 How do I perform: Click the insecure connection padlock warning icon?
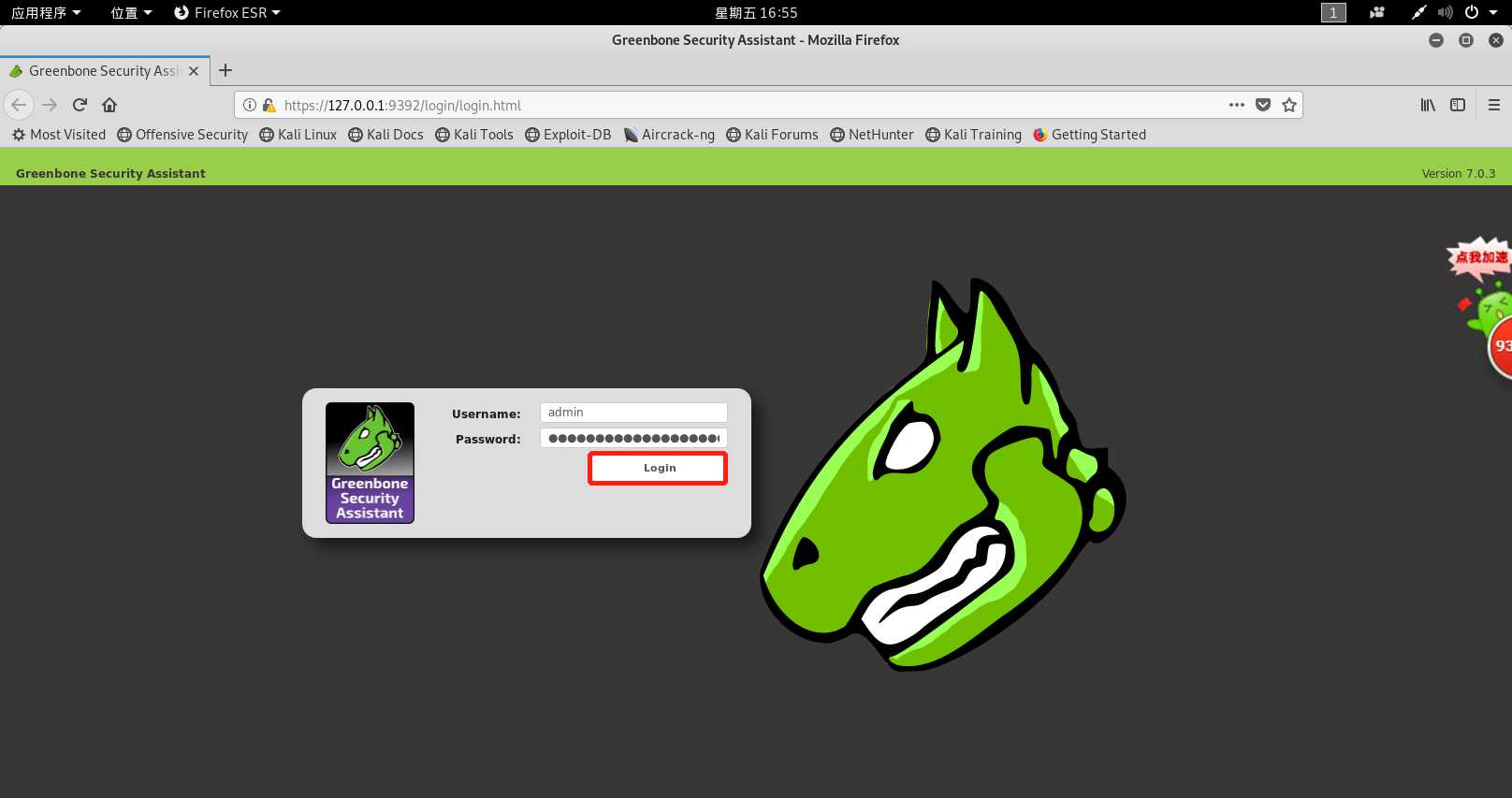click(x=269, y=105)
